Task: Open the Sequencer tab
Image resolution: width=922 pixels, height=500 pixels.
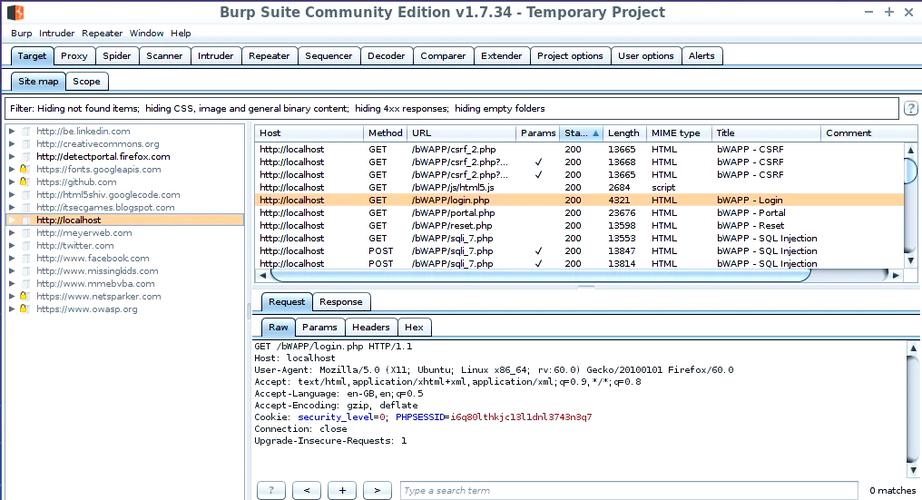Action: (328, 56)
